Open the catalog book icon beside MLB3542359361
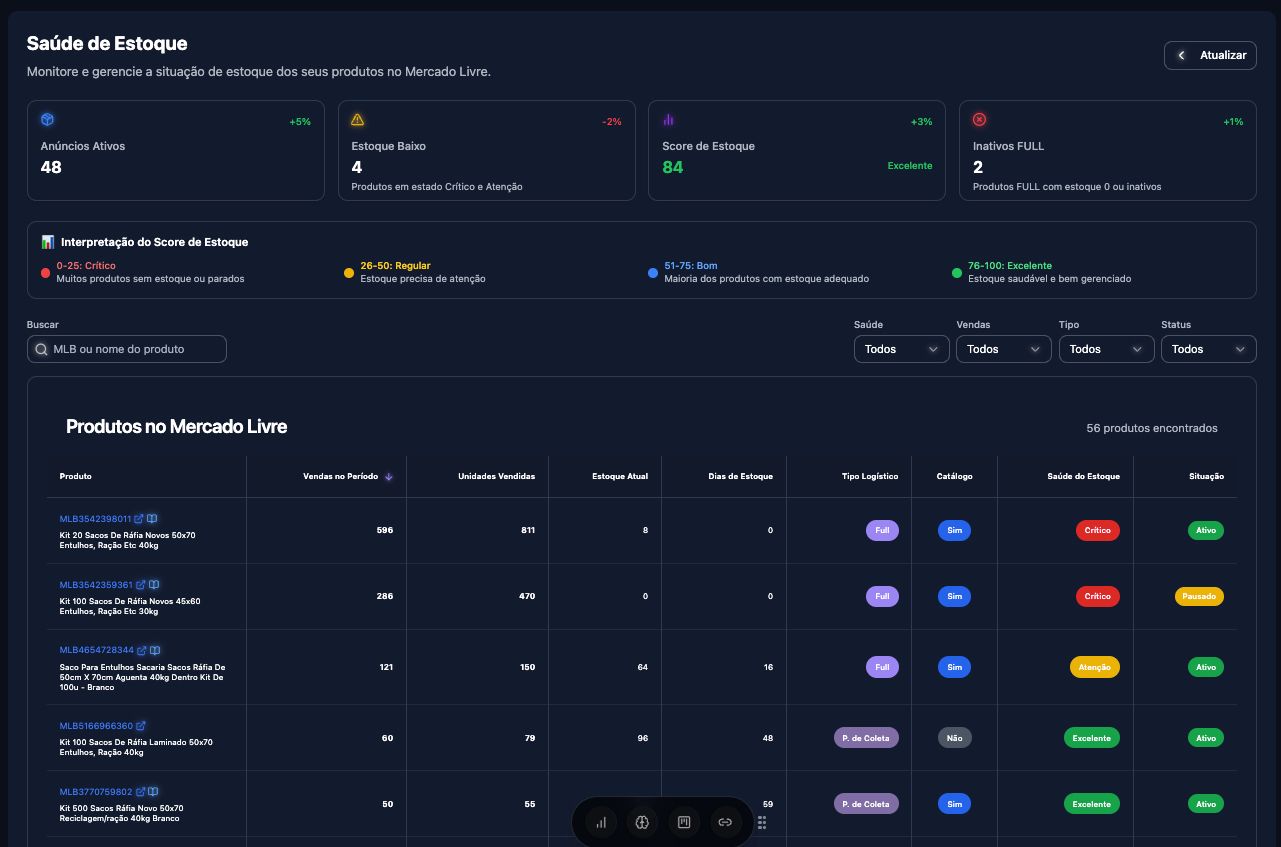 click(155, 585)
